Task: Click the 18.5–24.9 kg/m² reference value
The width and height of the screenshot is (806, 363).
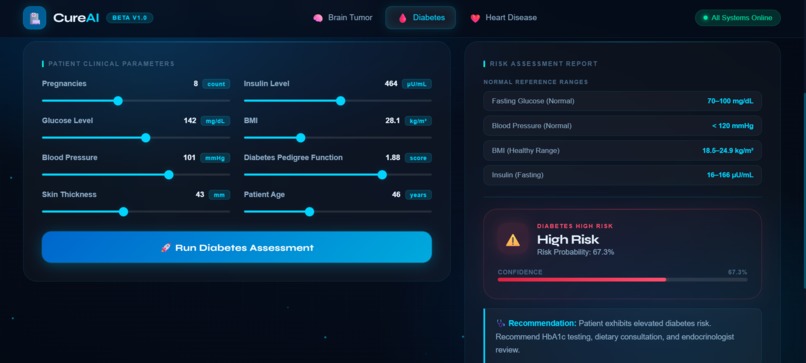Action: [x=728, y=150]
